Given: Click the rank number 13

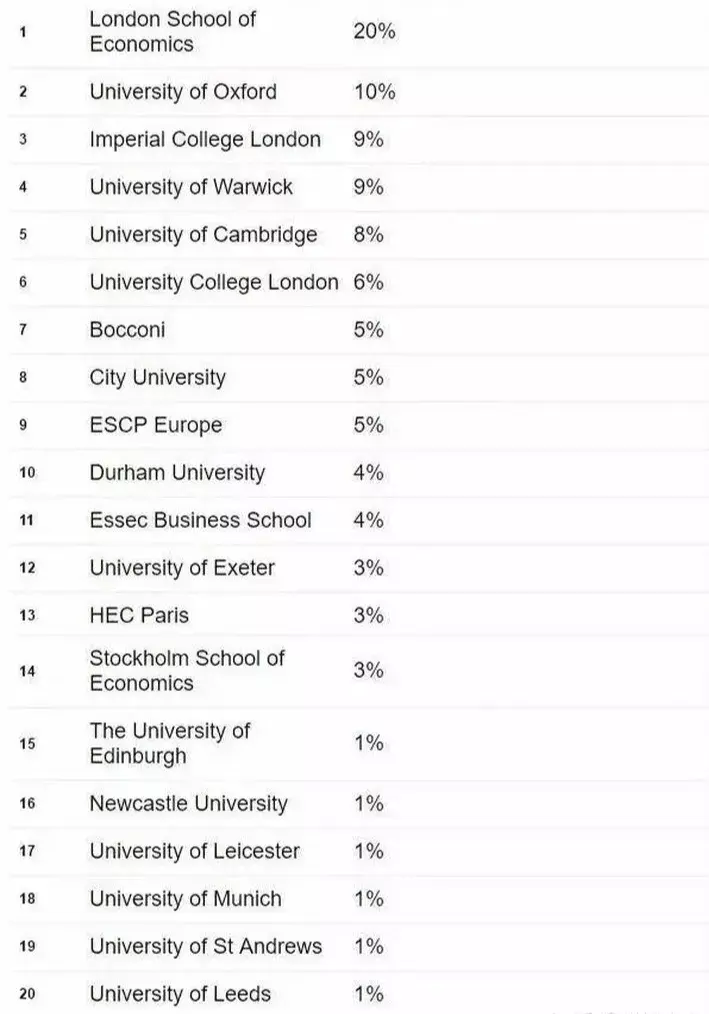Looking at the screenshot, I should click(27, 615).
